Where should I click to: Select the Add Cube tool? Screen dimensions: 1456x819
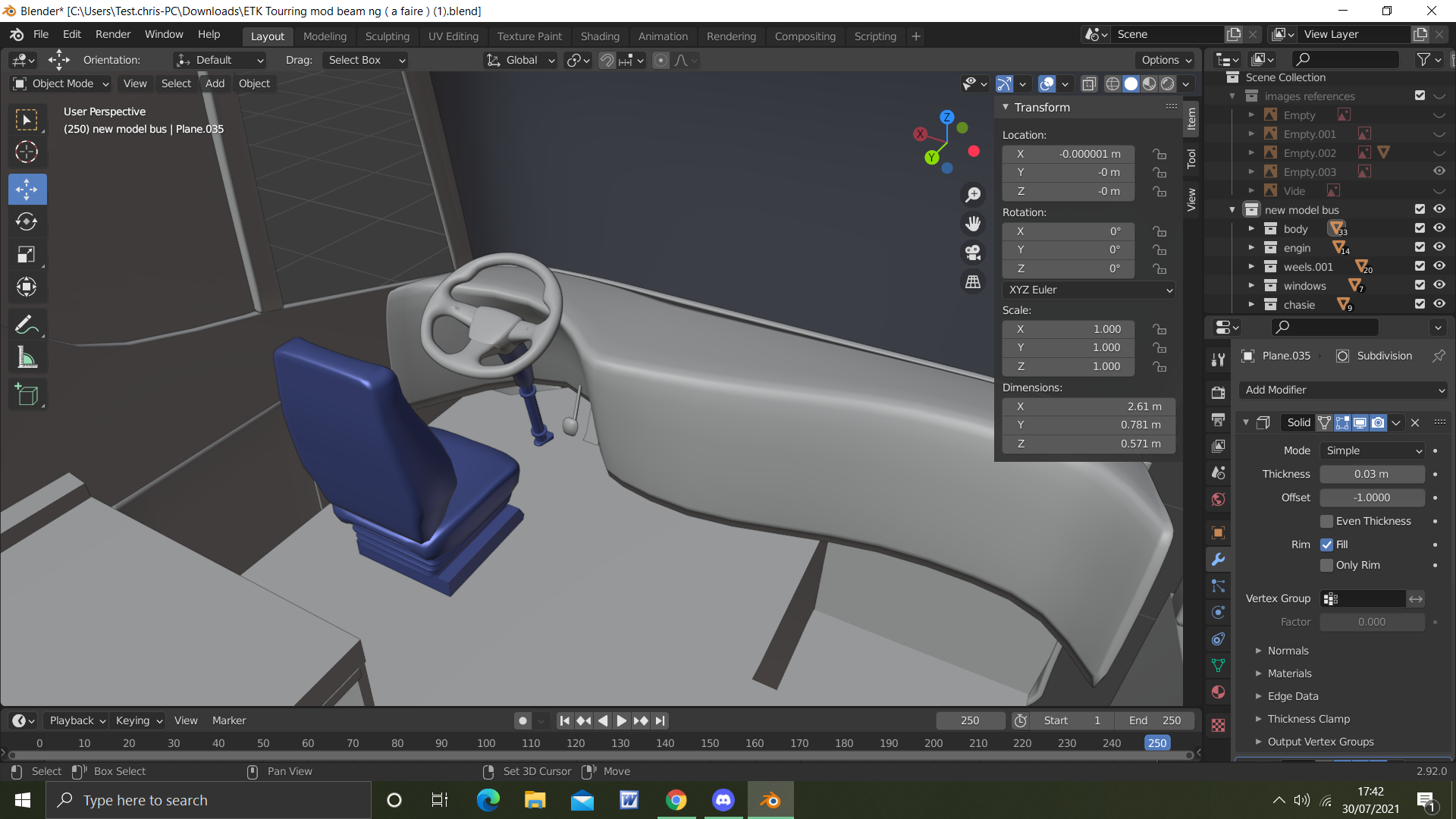point(27,394)
